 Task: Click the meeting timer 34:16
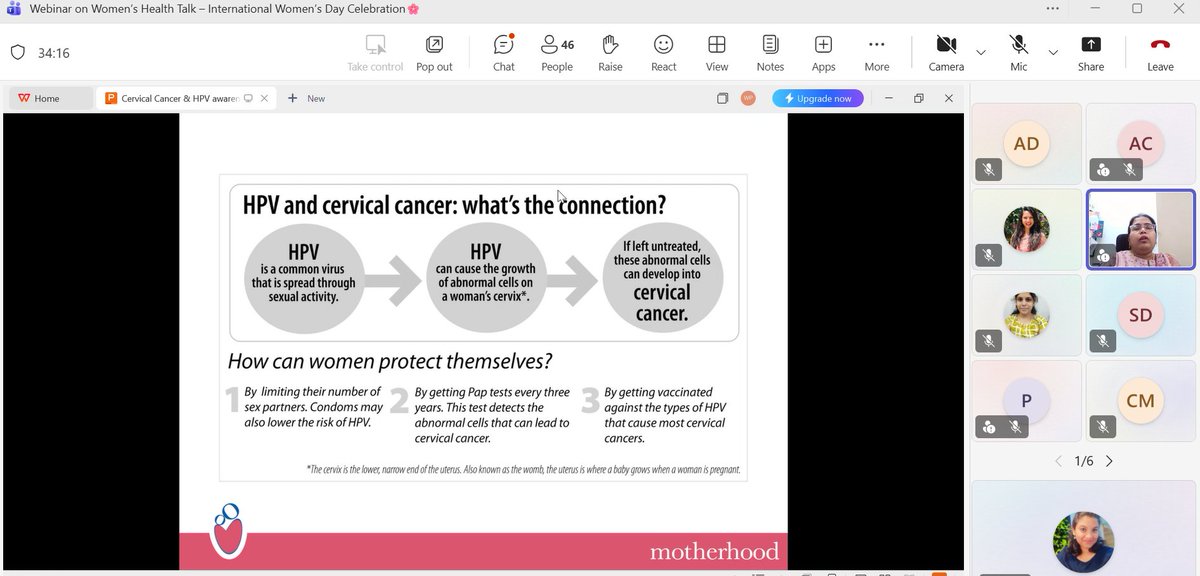tap(54, 53)
